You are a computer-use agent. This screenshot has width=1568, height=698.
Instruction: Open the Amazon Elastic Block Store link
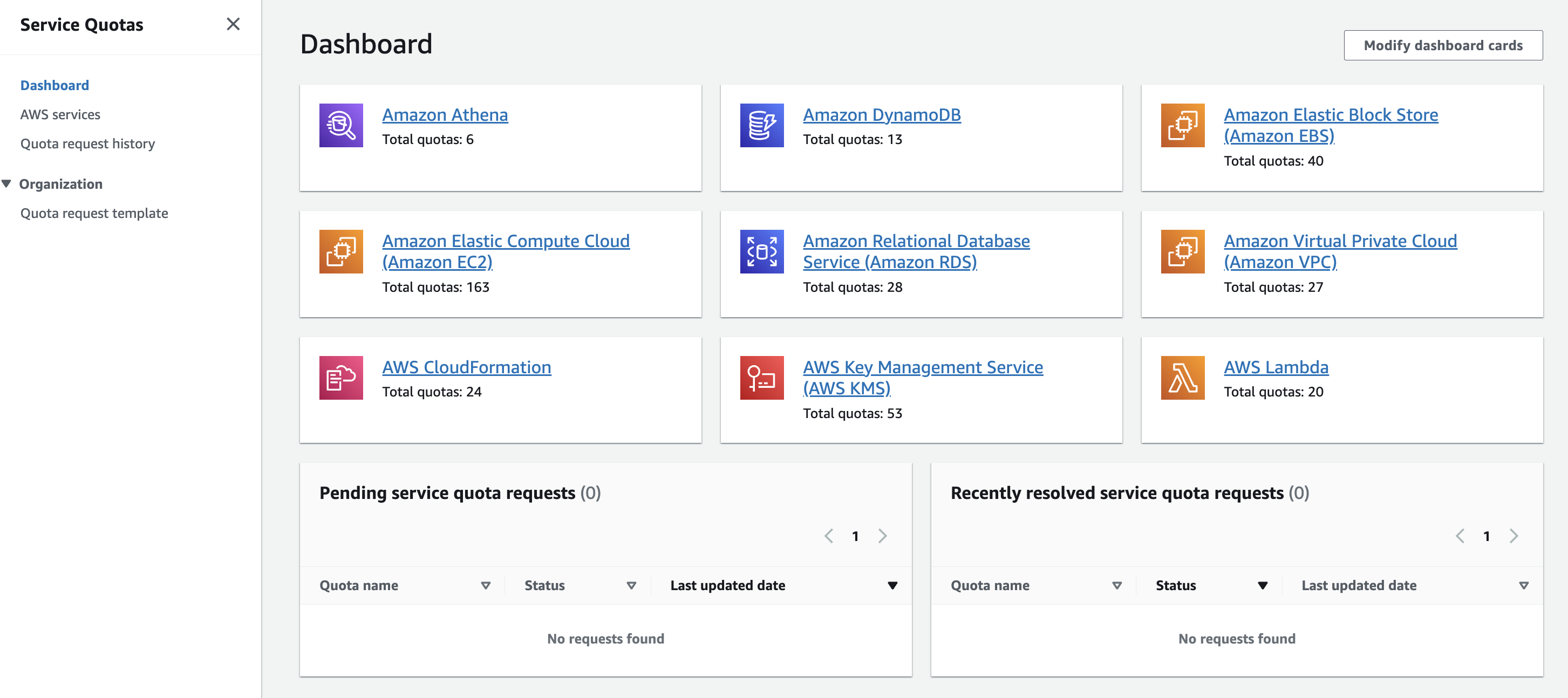coord(1331,125)
